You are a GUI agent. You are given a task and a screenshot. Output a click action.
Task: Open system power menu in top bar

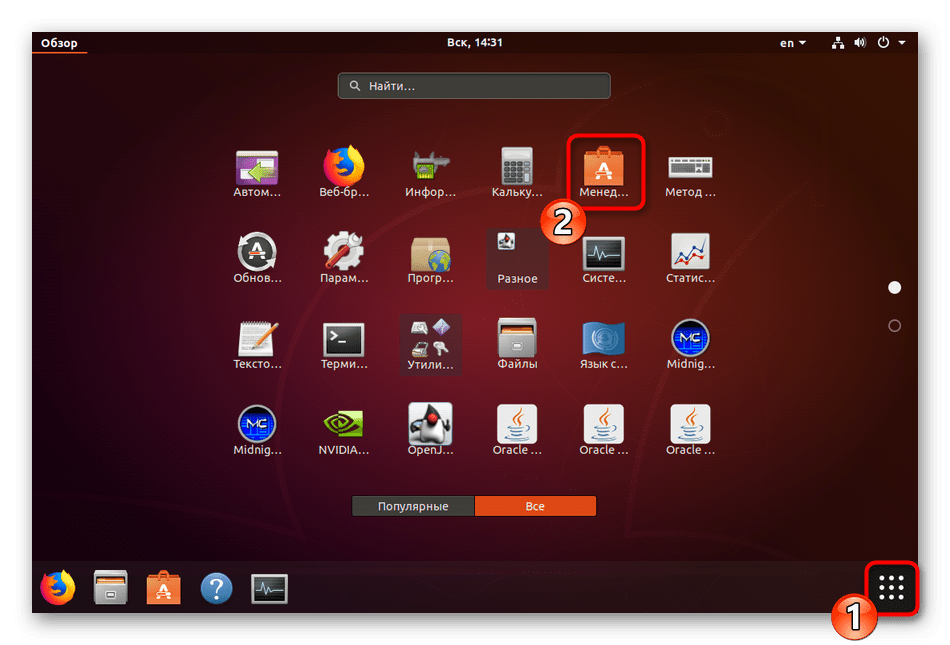tap(890, 43)
